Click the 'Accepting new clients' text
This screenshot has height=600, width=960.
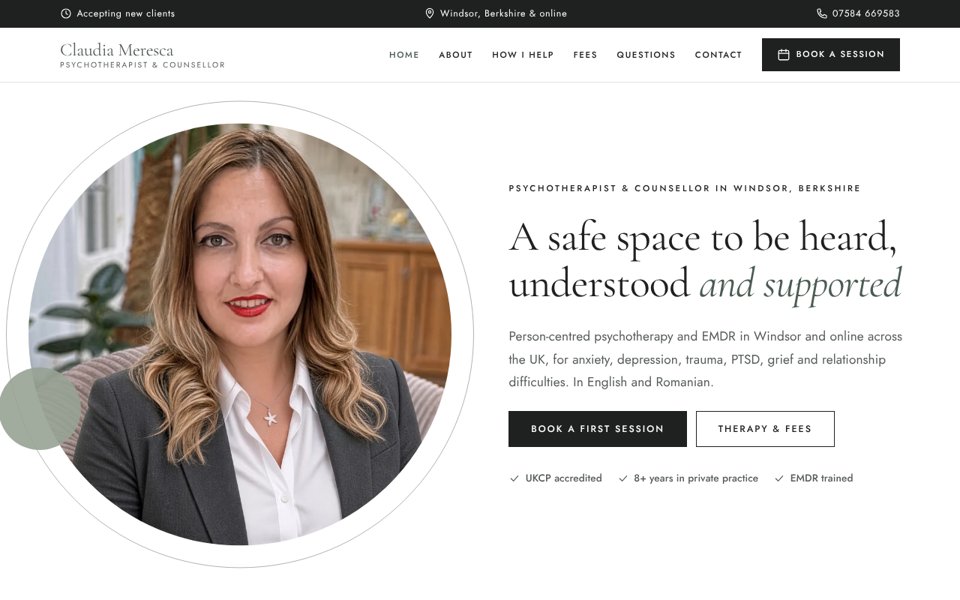[x=126, y=13]
